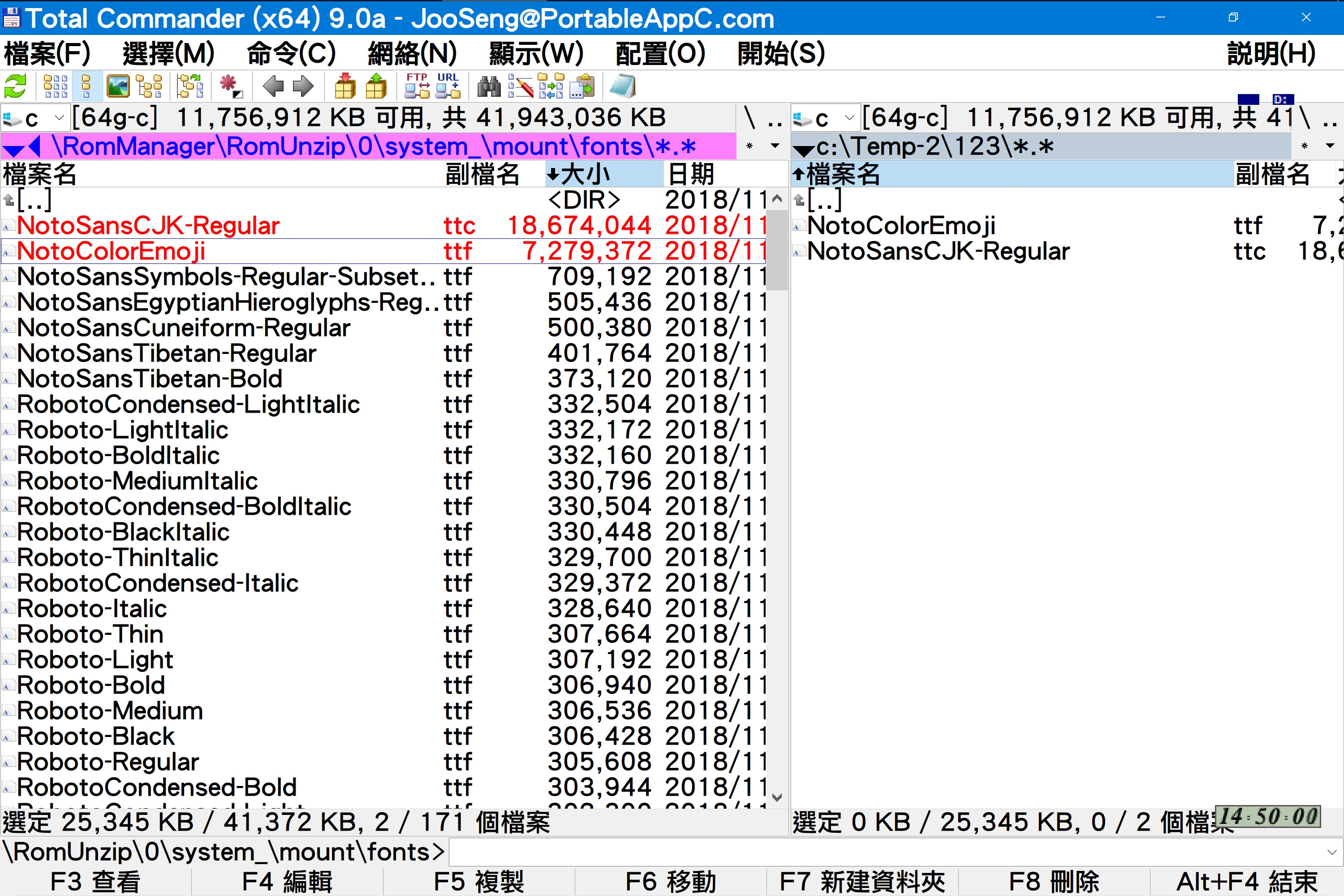This screenshot has width=1344, height=896.
Task: Open the left panel [..] parent folder entry
Action: point(383,200)
